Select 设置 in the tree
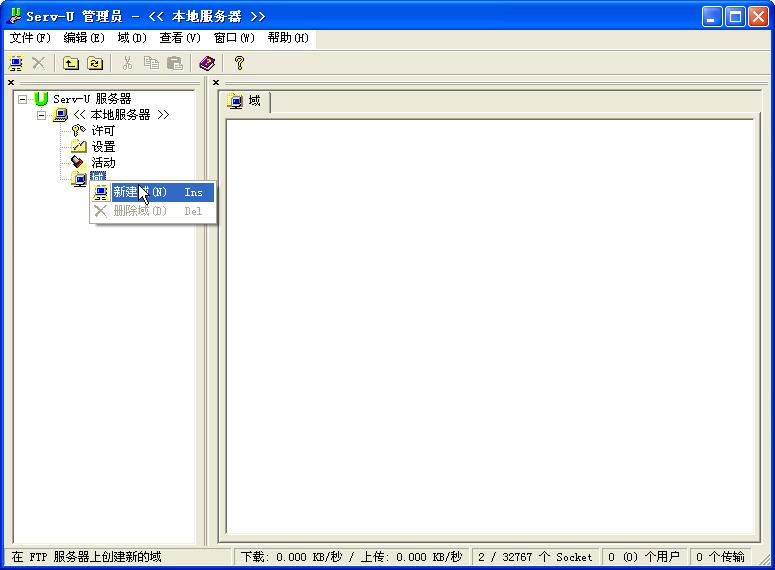The width and height of the screenshot is (775, 570). click(x=103, y=147)
